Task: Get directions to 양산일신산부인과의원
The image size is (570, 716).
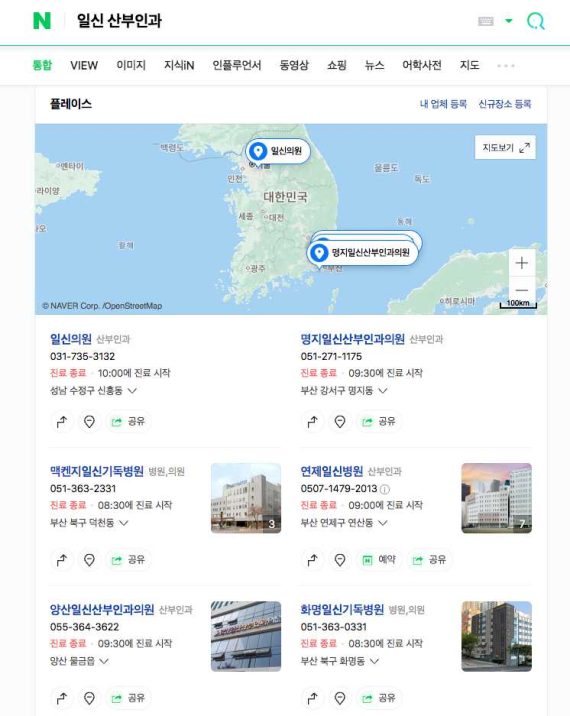Action: coord(62,698)
